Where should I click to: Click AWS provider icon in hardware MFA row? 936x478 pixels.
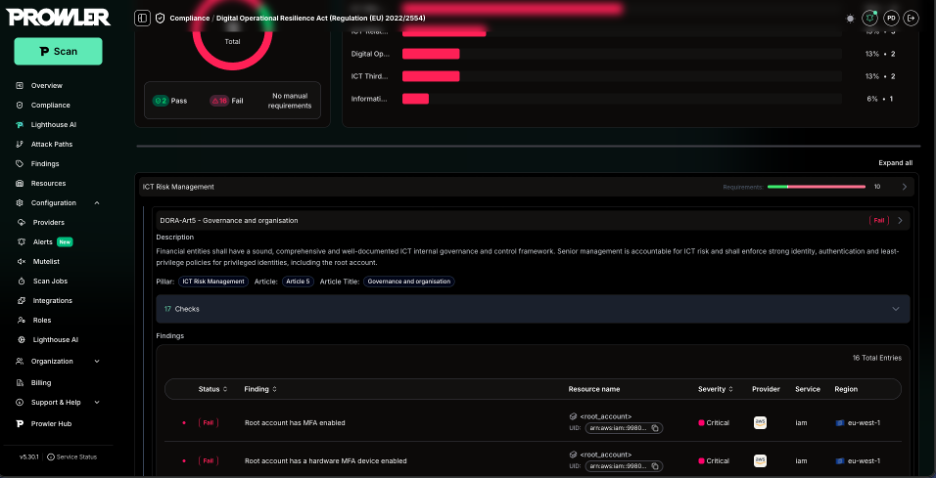point(760,461)
